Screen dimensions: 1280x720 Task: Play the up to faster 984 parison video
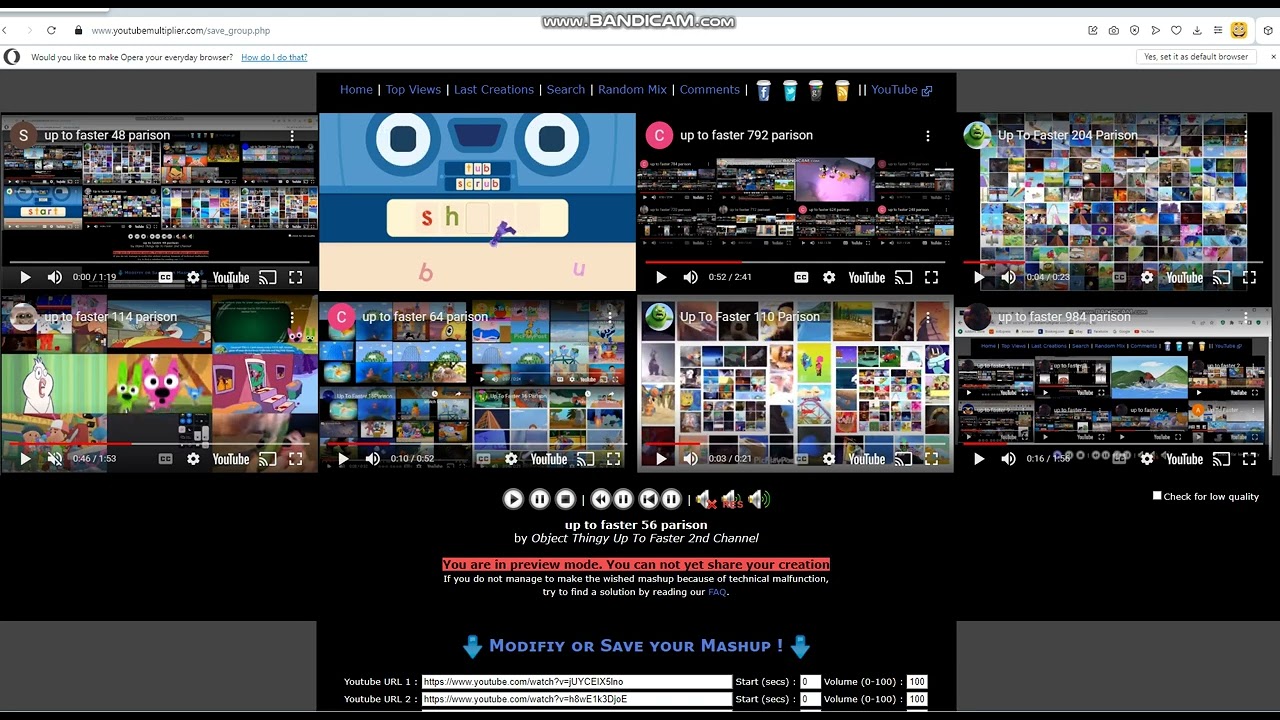tap(979, 459)
